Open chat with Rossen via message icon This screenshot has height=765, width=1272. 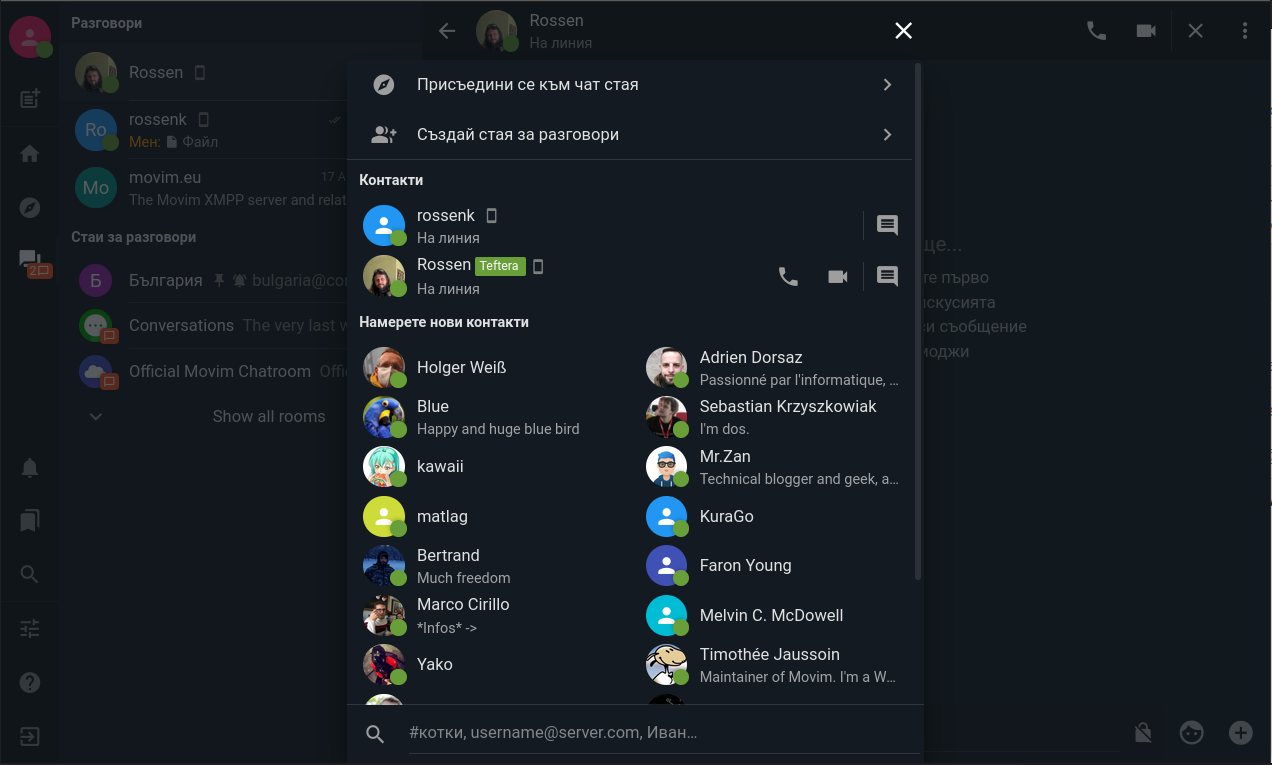[887, 277]
